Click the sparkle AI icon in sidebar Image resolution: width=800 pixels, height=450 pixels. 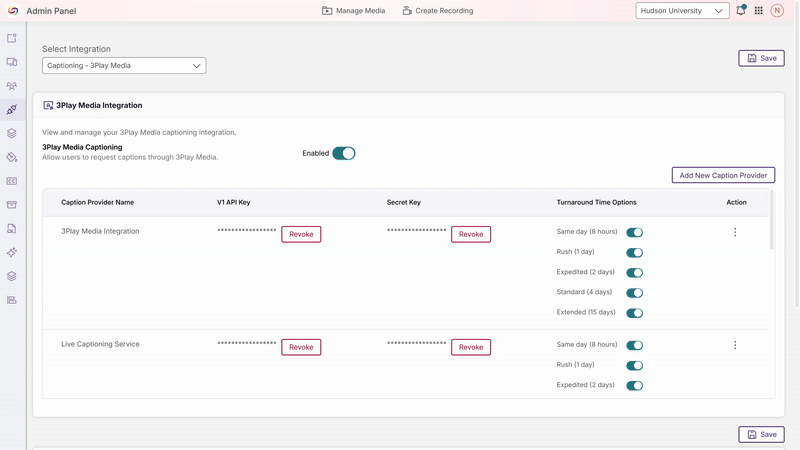12,252
